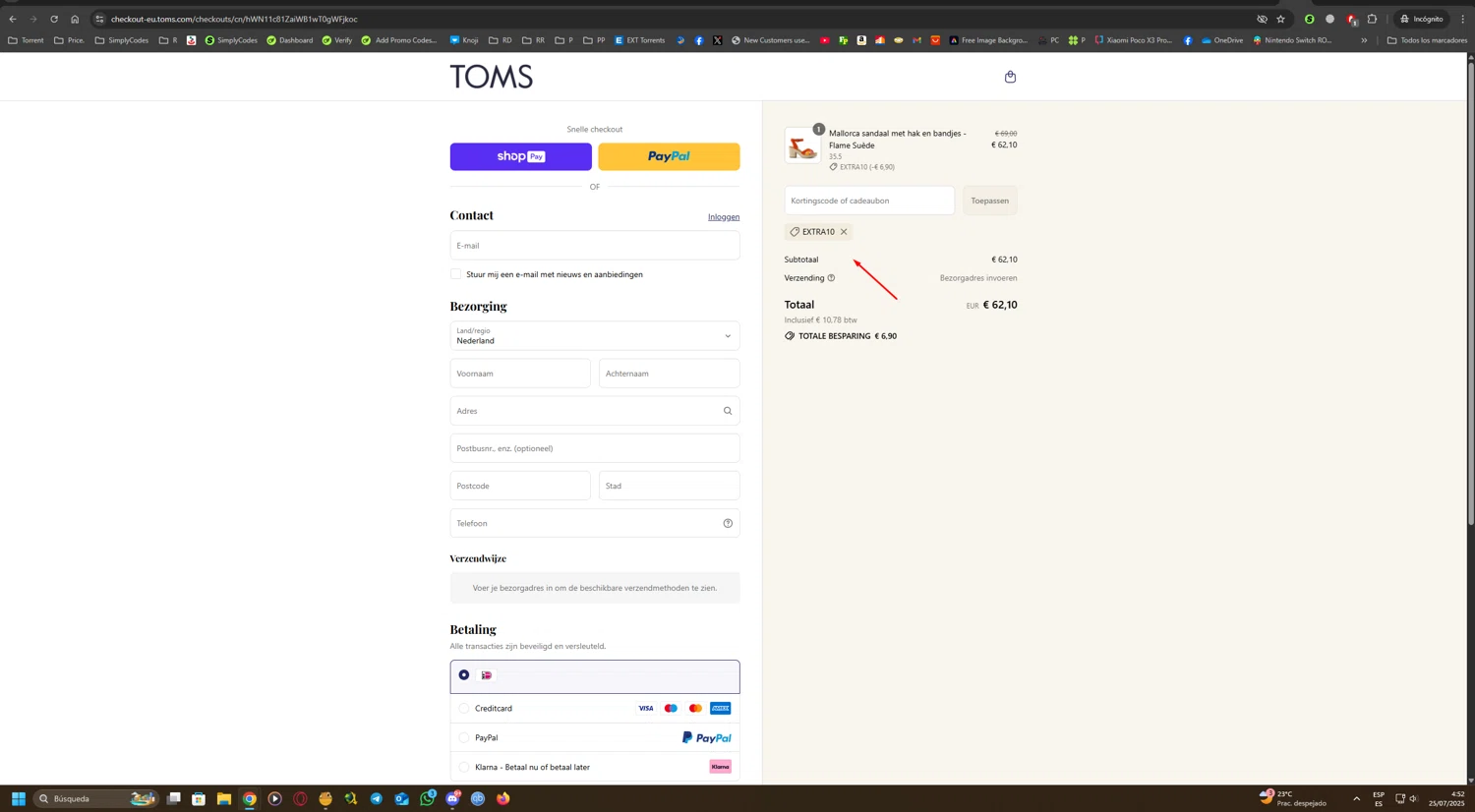Screen dimensions: 1475x812
Task: Open the weather widget showing 23°C
Action: [x=1294, y=798]
